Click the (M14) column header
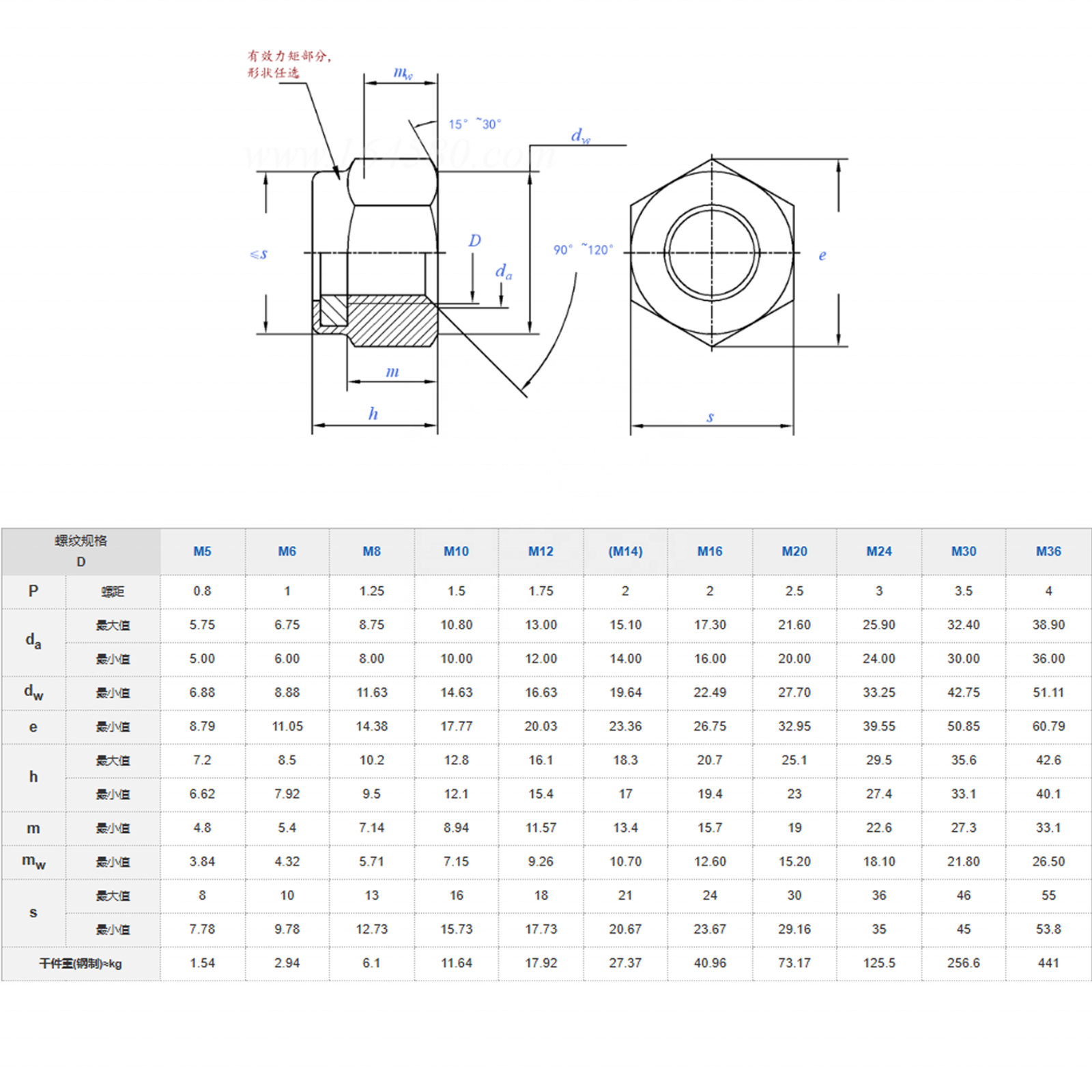 click(625, 551)
